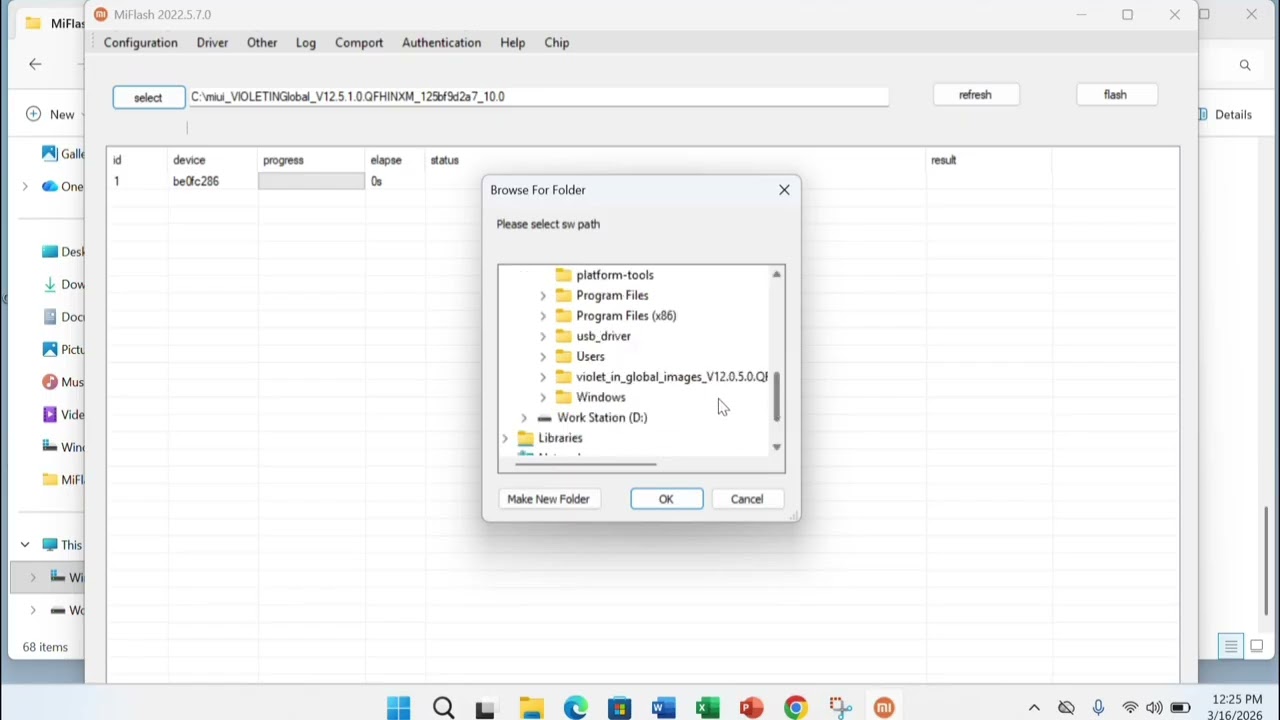Open the Other menu
The image size is (1280, 720).
(262, 43)
